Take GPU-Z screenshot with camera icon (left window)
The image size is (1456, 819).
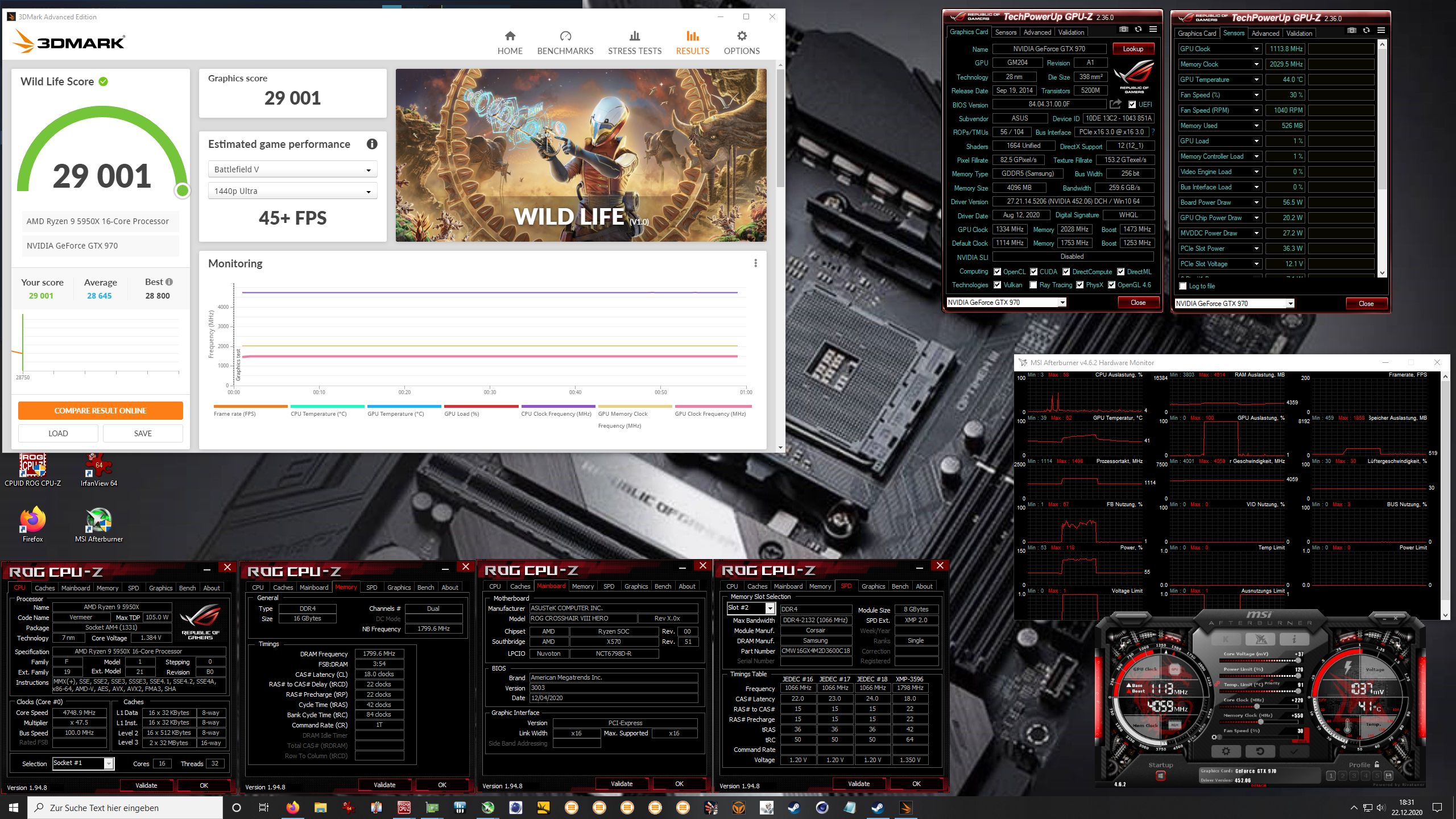pos(1123,30)
